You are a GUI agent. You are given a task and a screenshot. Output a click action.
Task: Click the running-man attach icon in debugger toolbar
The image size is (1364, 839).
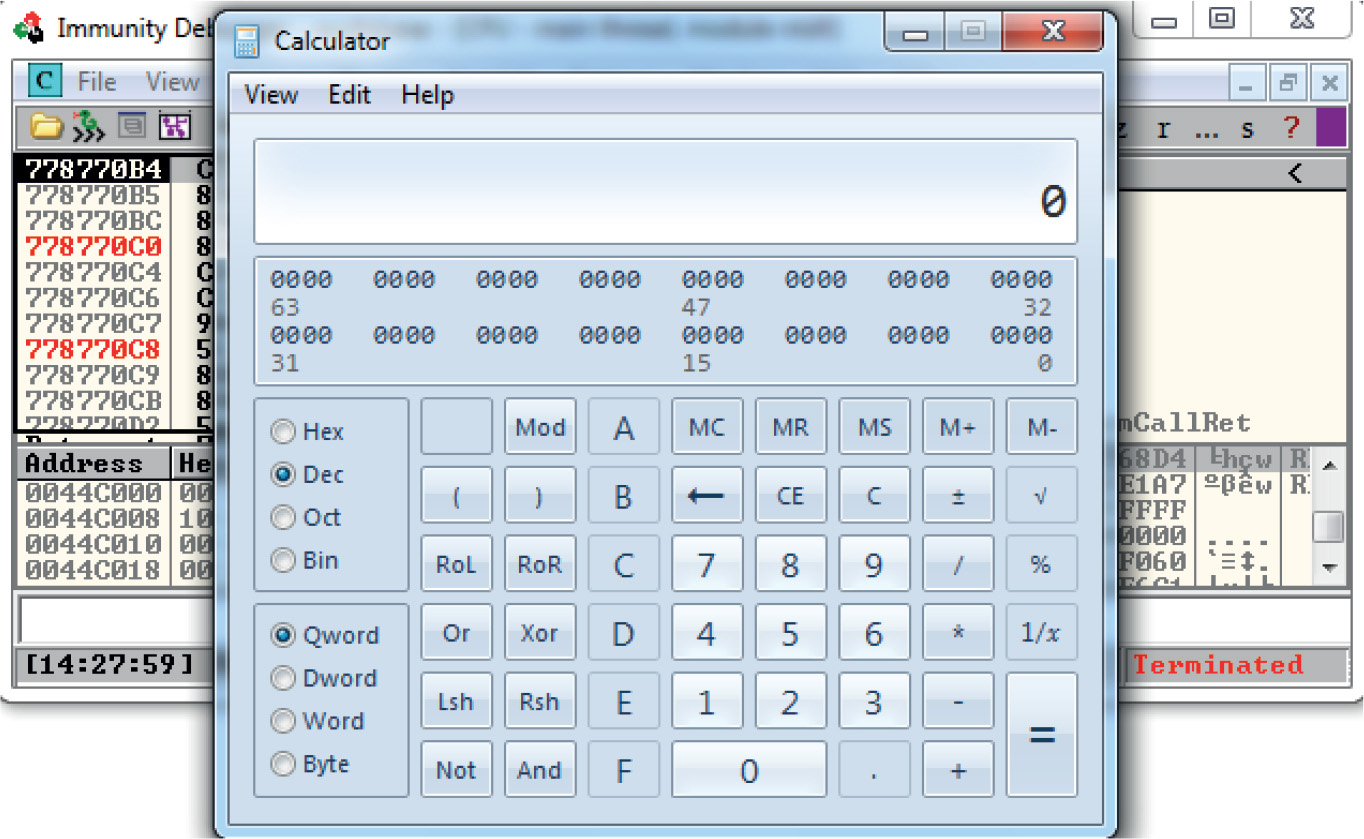pyautogui.click(x=88, y=126)
